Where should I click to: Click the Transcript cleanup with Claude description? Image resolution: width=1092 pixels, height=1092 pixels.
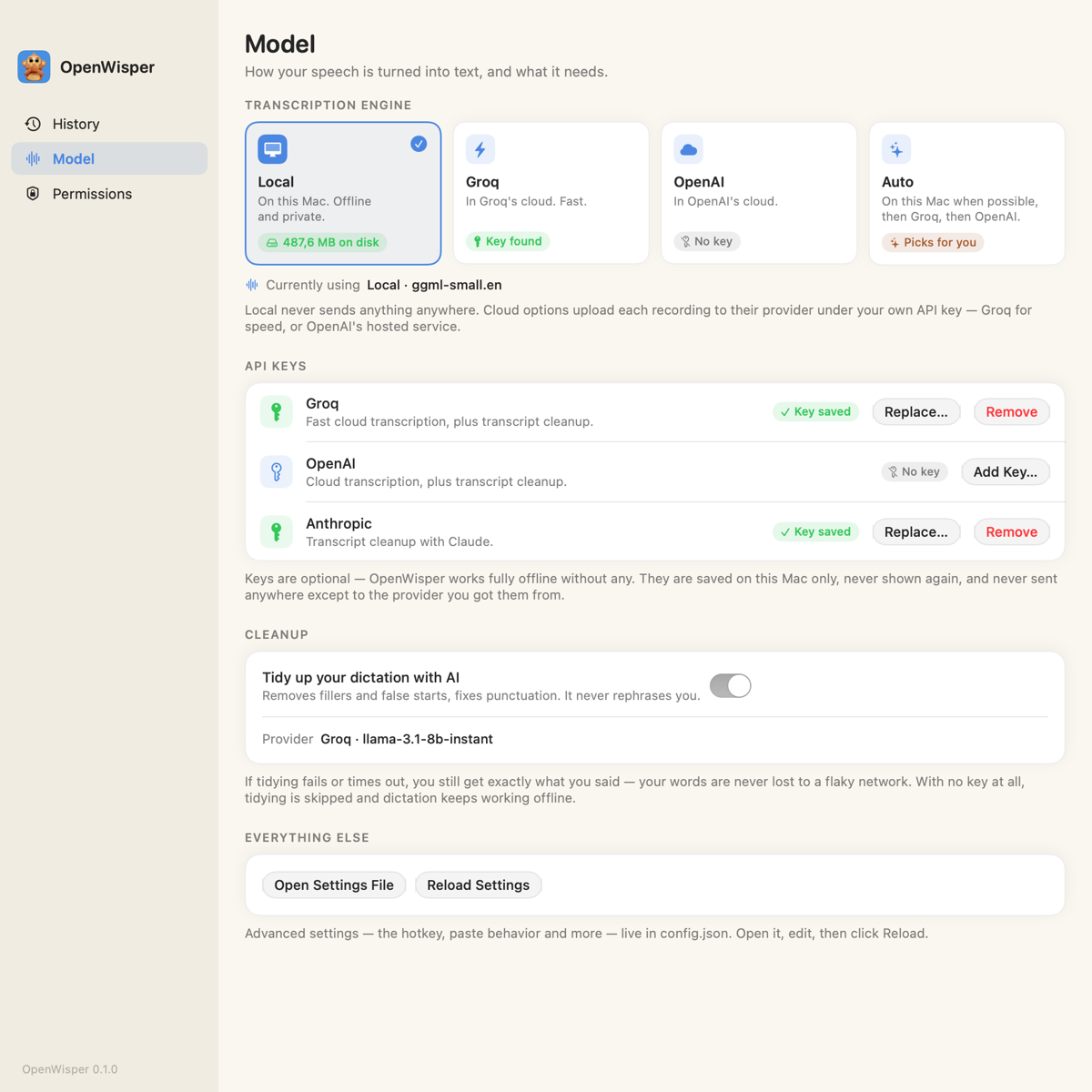pyautogui.click(x=399, y=542)
